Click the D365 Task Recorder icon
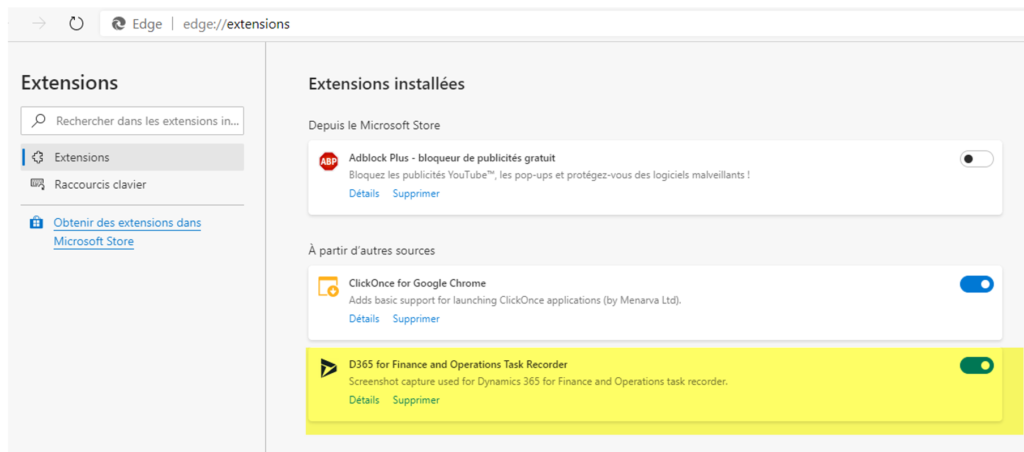The width and height of the screenshot is (1024, 452). tap(328, 368)
